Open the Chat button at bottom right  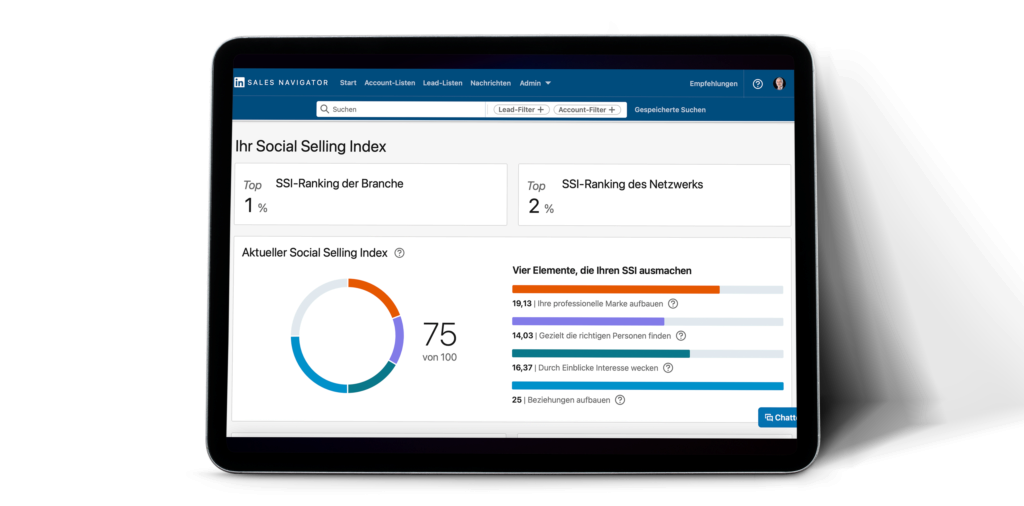click(777, 417)
